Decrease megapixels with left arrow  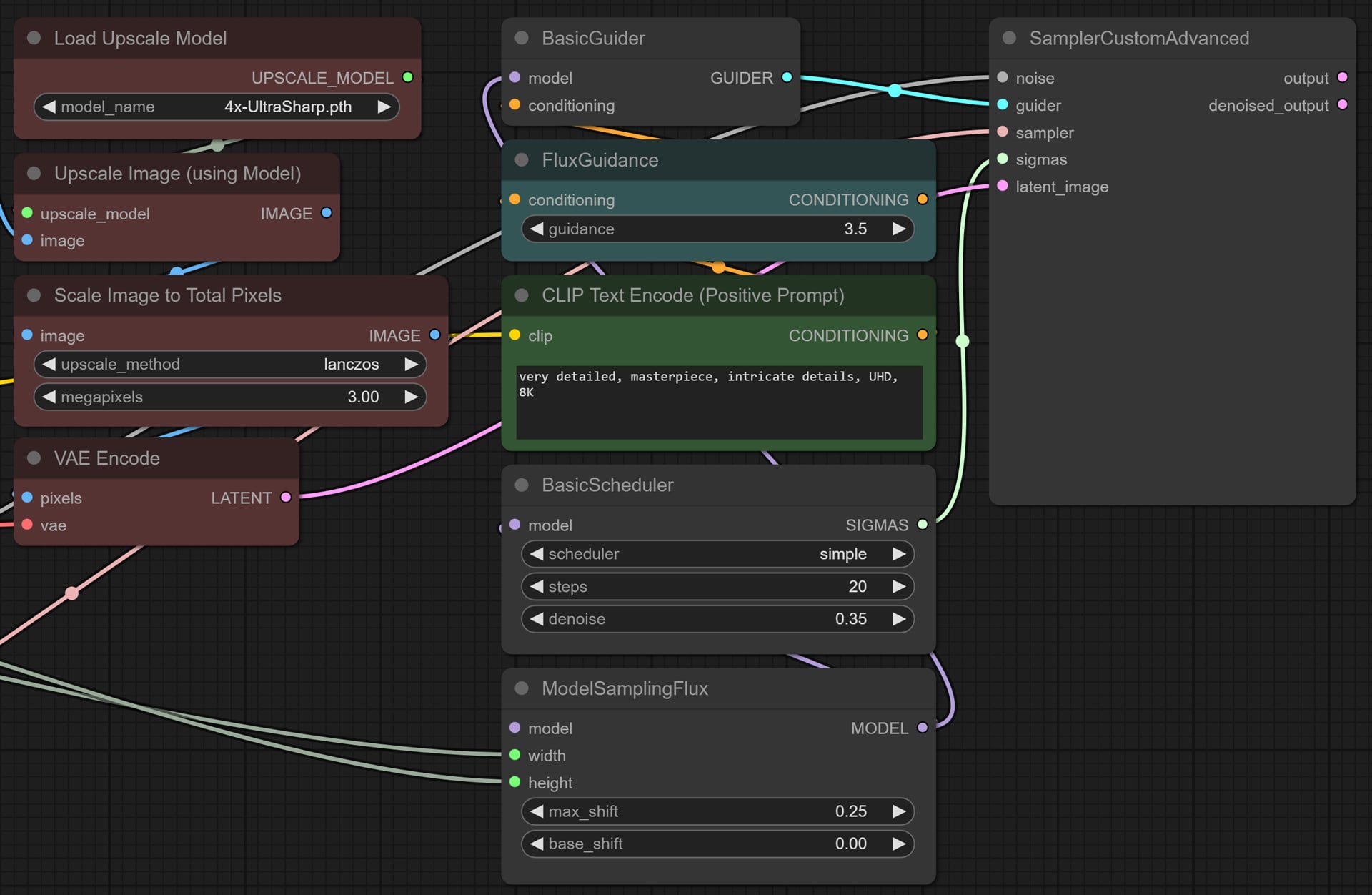coord(49,396)
